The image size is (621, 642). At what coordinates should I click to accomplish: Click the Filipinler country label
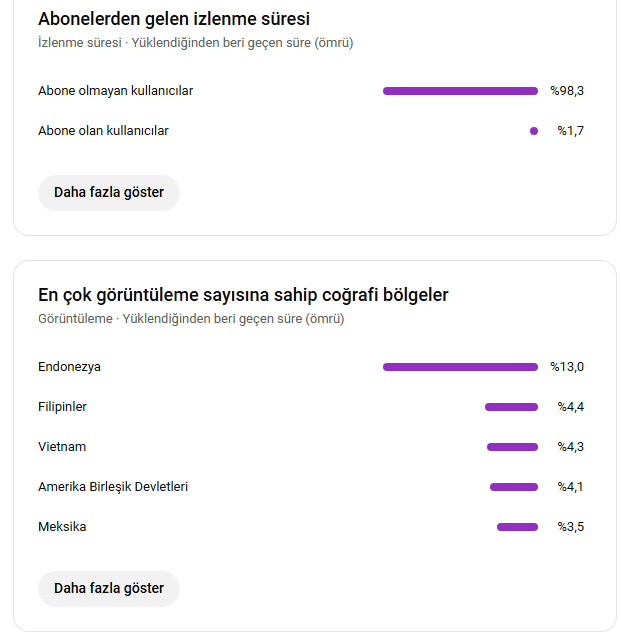coord(62,407)
